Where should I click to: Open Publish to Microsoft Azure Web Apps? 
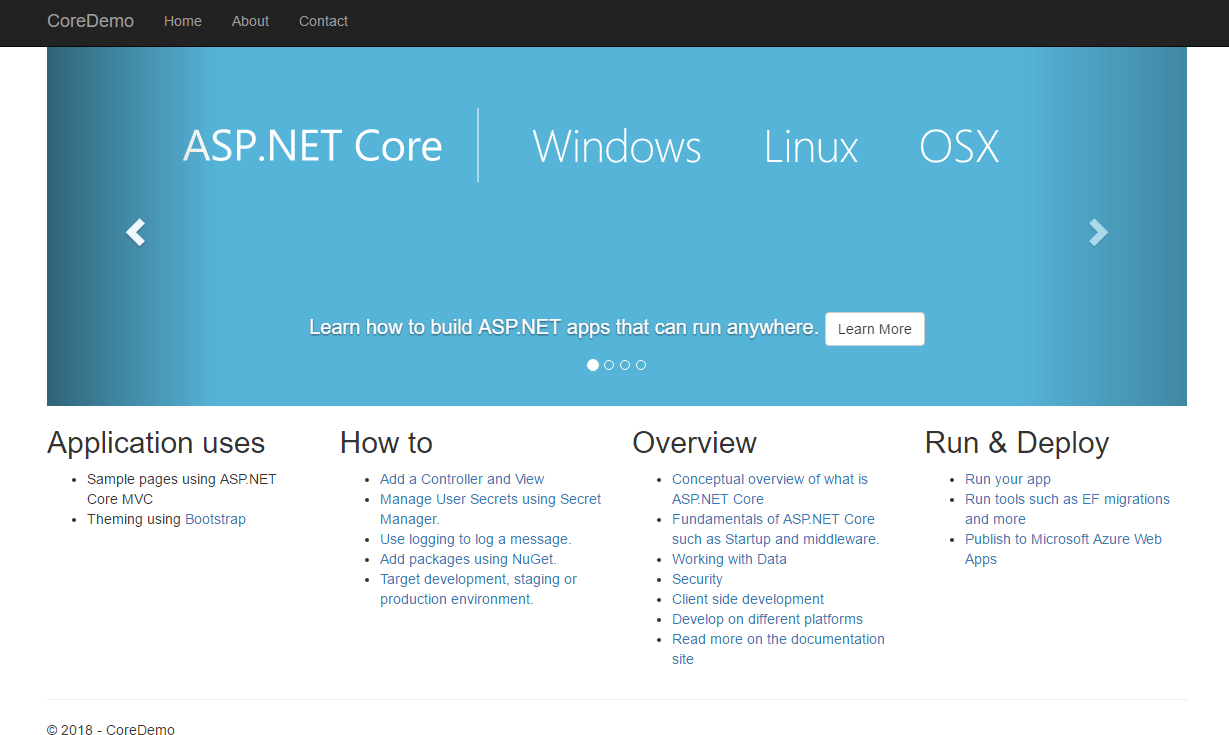click(1063, 539)
